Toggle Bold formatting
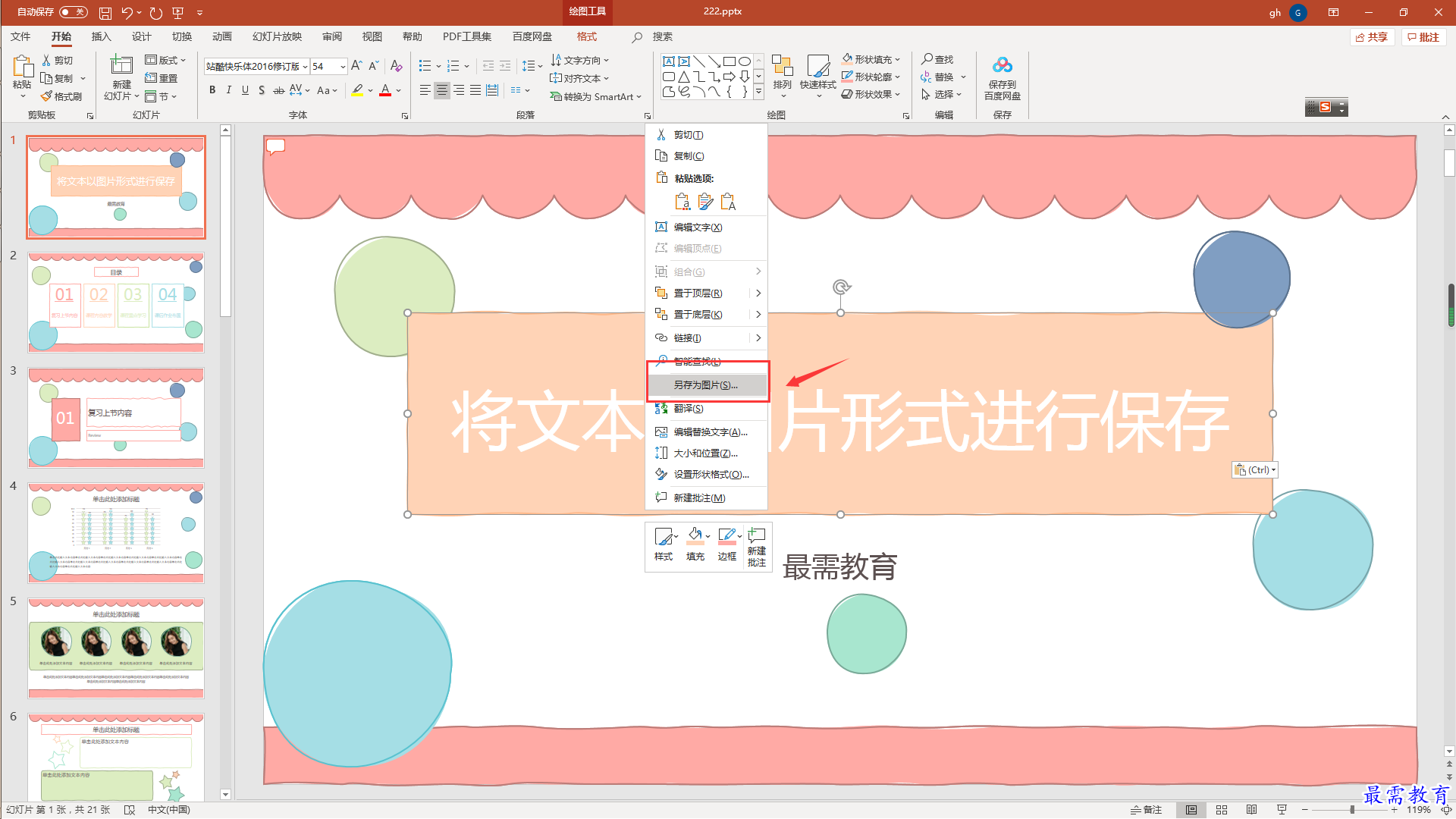 click(x=212, y=90)
